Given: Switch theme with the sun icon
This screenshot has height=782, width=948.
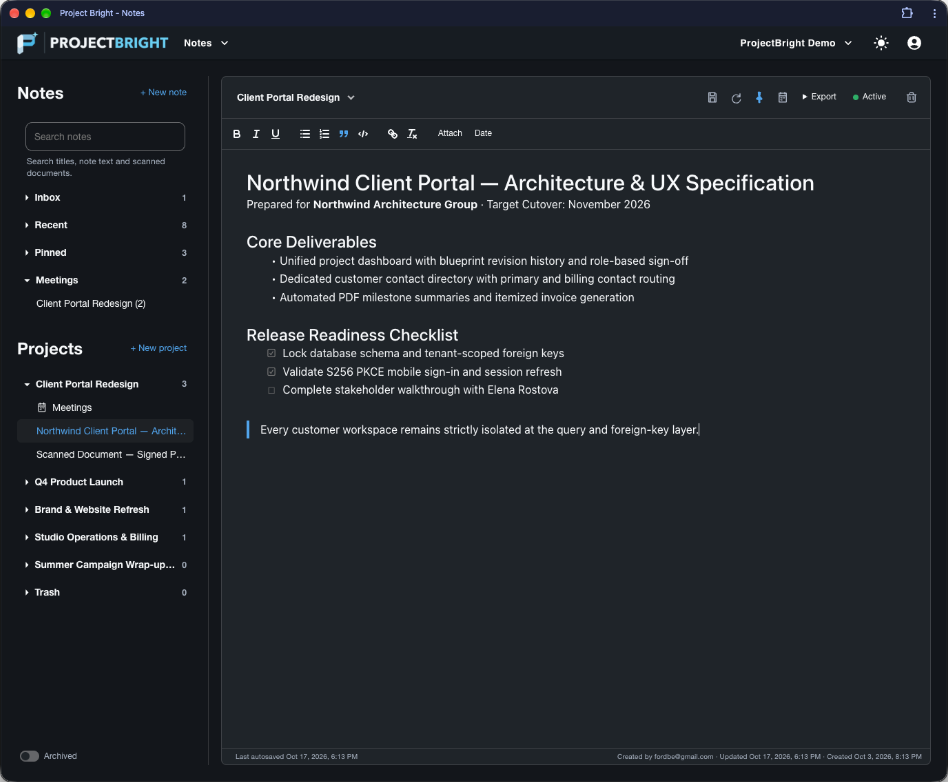Looking at the screenshot, I should 881,43.
